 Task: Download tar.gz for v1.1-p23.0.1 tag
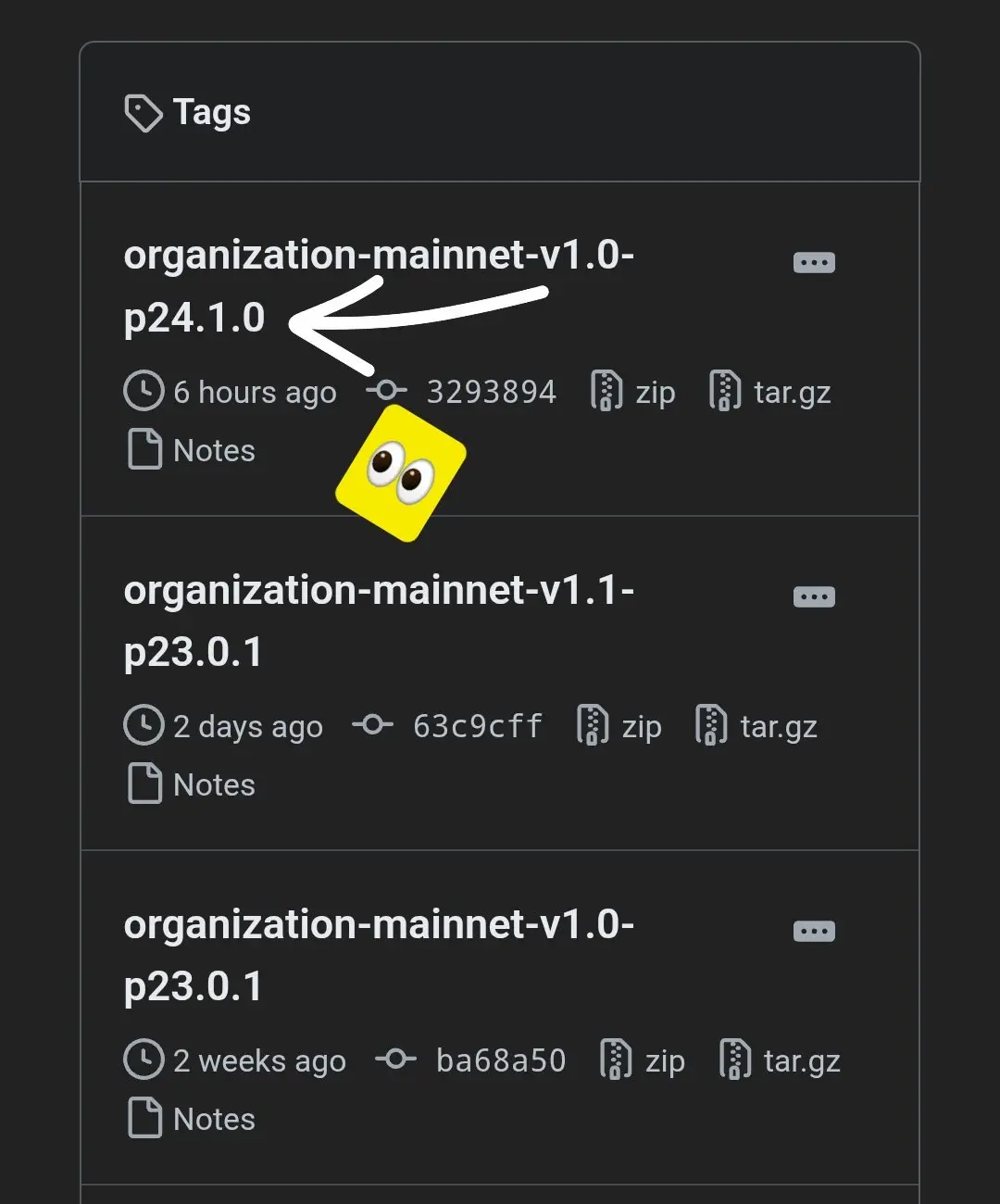(x=756, y=726)
